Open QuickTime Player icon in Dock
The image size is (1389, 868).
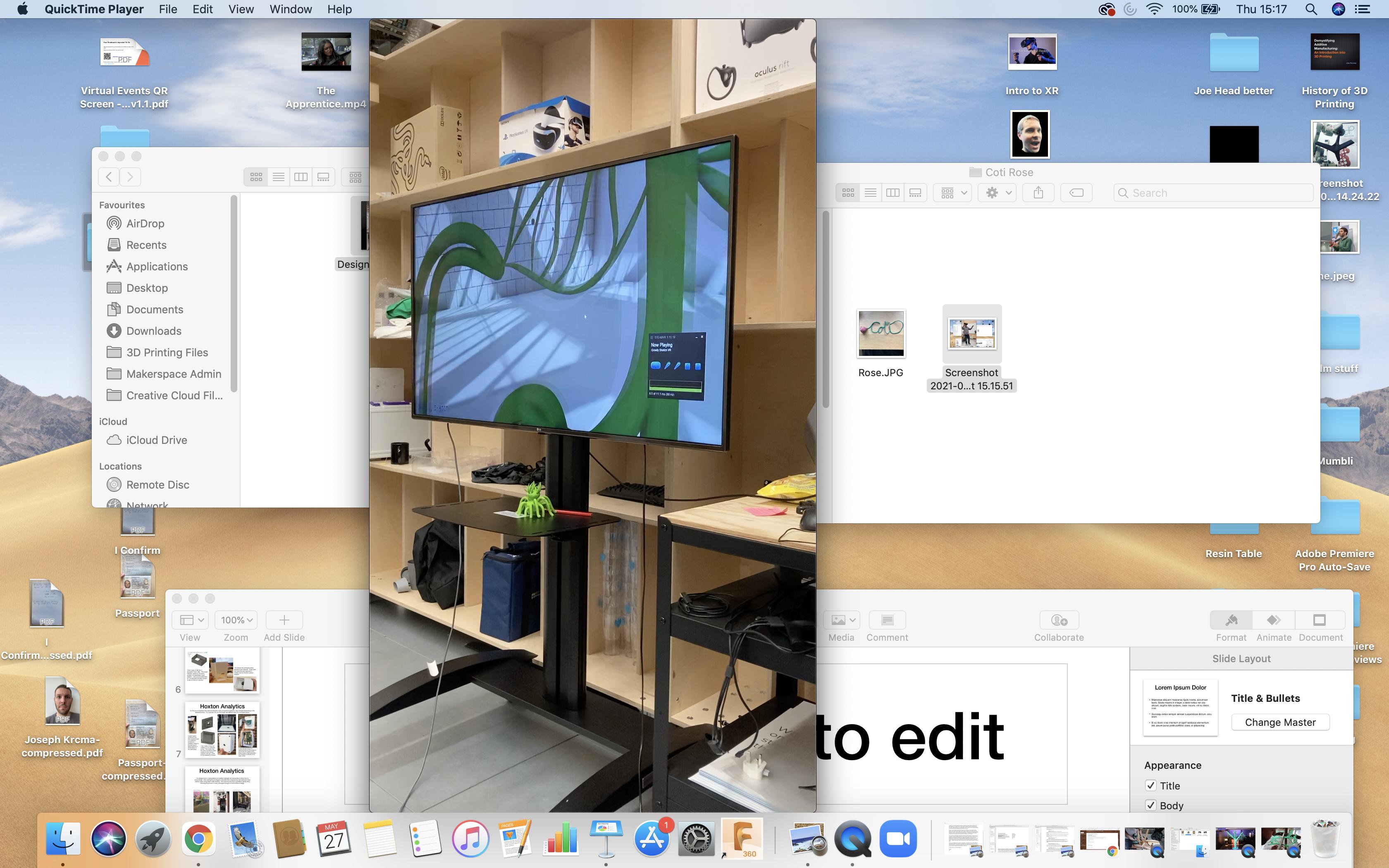point(852,839)
